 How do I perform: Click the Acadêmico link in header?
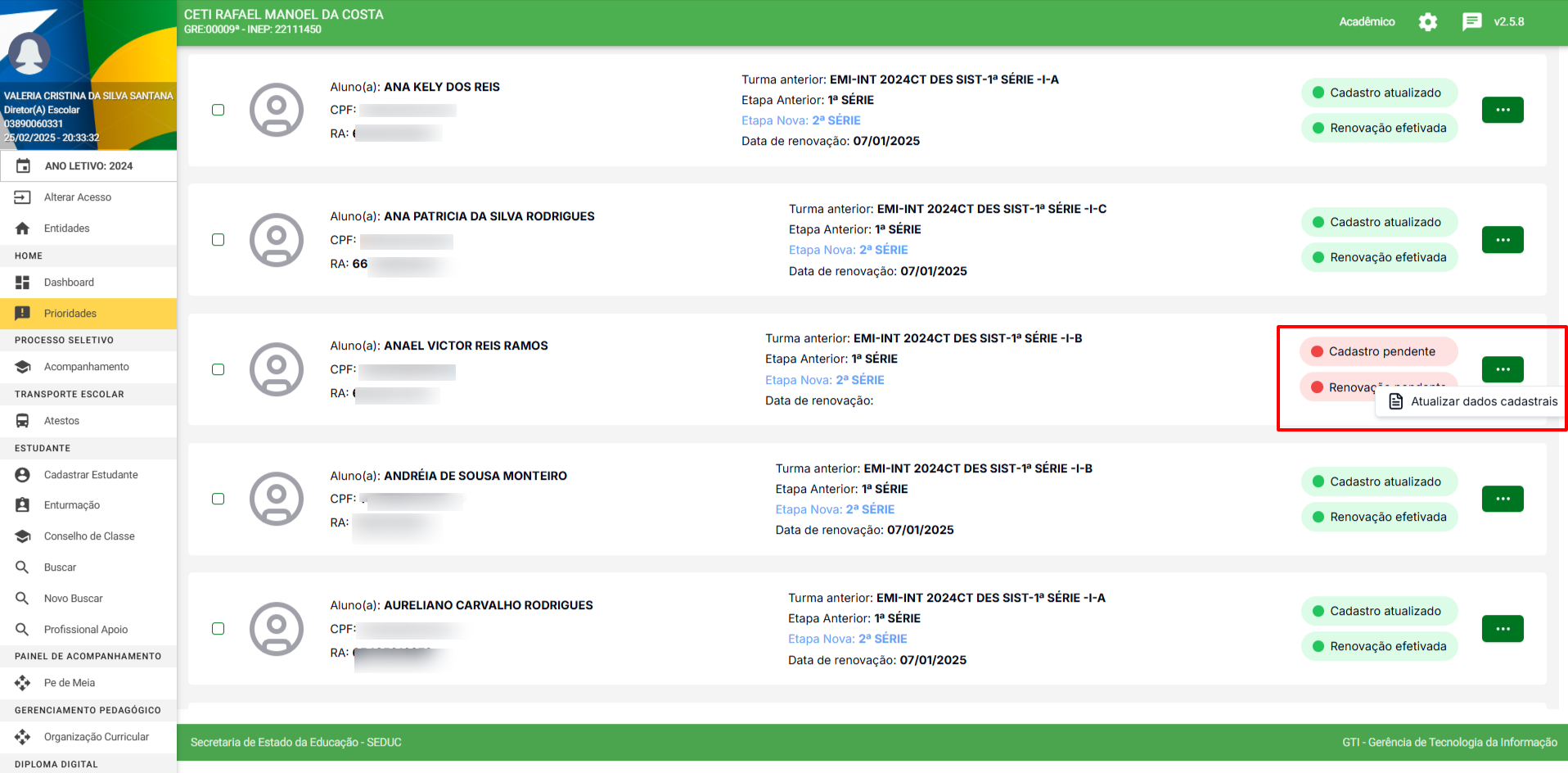click(x=1367, y=22)
